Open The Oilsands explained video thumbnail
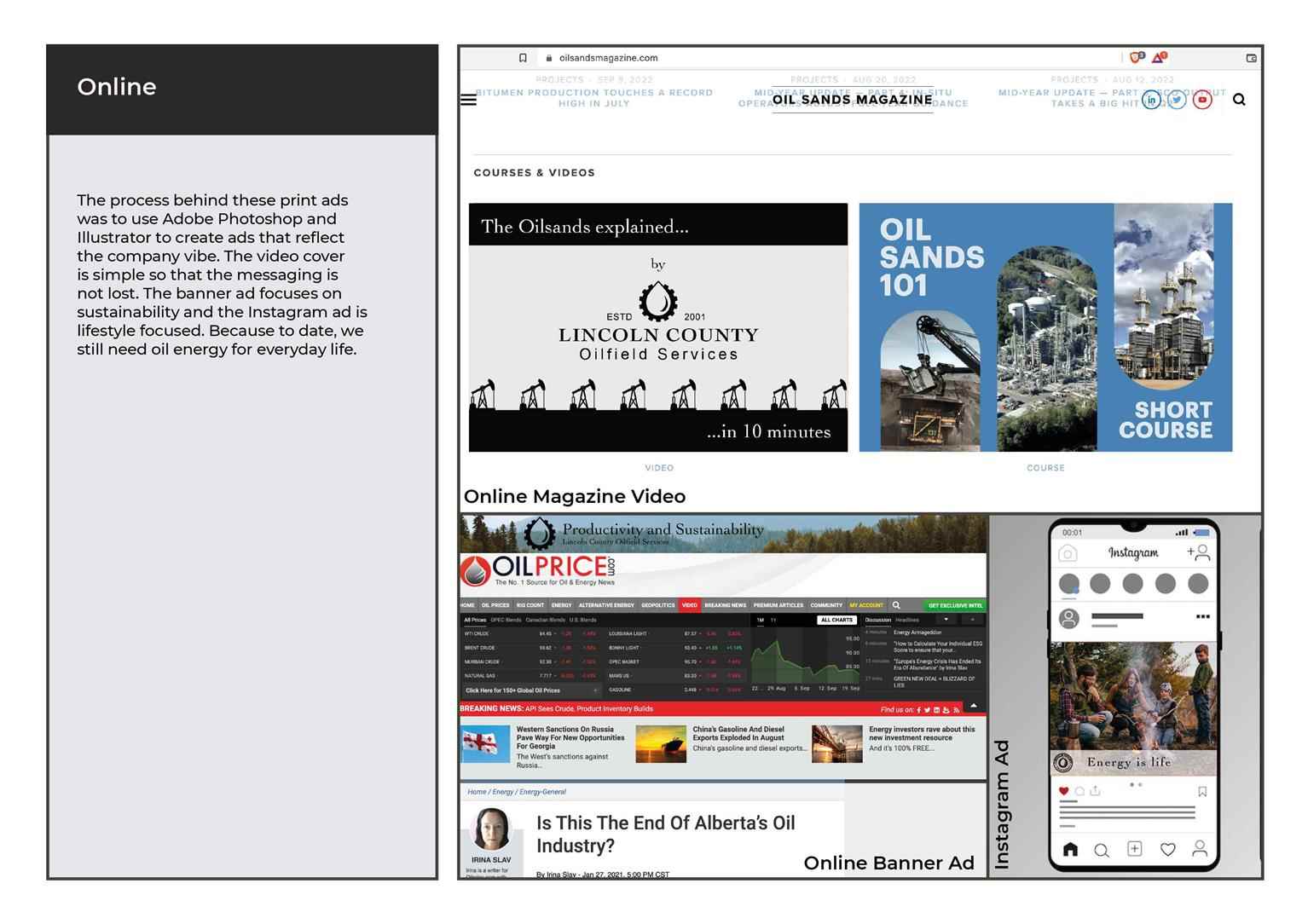The height and width of the screenshot is (924, 1308). pos(658,327)
